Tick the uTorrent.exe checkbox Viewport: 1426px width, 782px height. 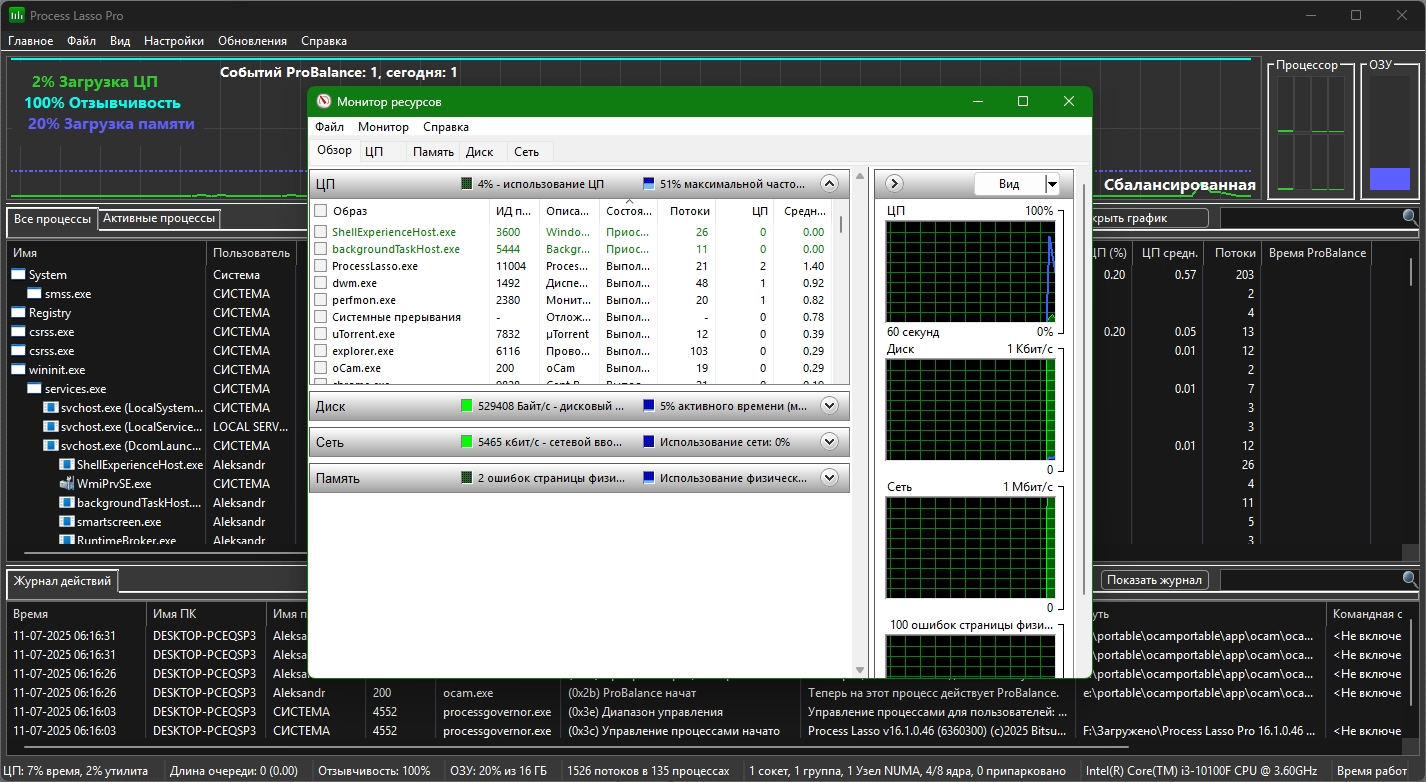point(321,334)
